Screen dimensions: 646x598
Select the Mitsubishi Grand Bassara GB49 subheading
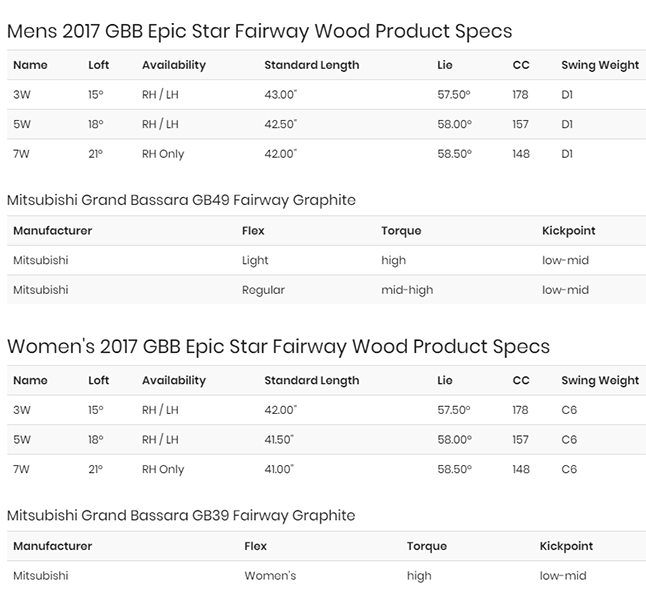point(181,200)
